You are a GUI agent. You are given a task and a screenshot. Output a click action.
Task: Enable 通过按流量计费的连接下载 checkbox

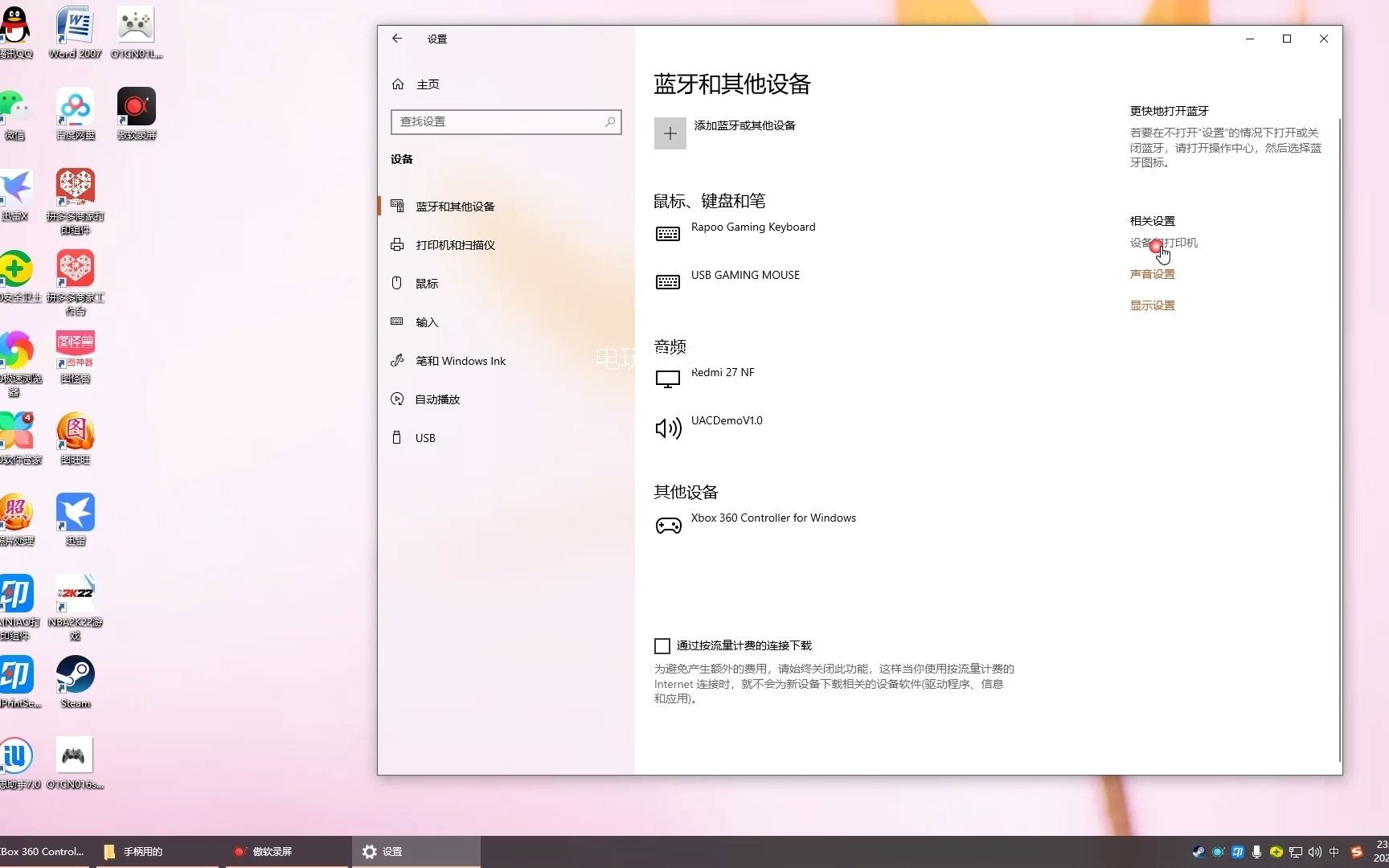click(662, 645)
